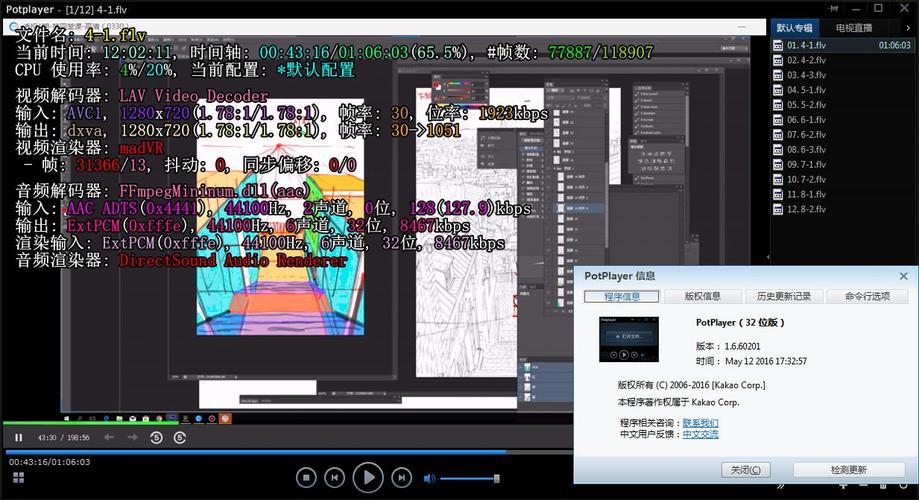919x500 pixels.
Task: Click the colorful artwork canvas in the video
Action: tap(280, 217)
